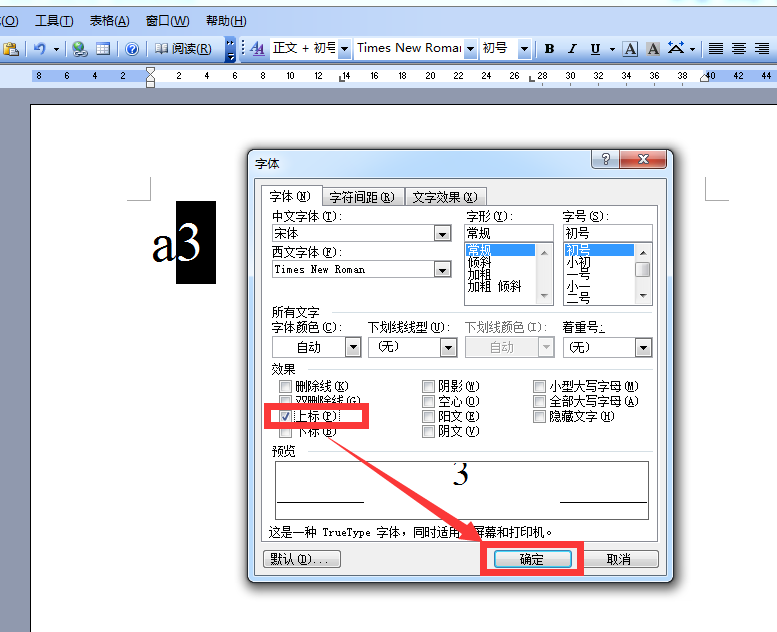
Task: Open the 下划线线型 (无) dropdown
Action: [448, 347]
